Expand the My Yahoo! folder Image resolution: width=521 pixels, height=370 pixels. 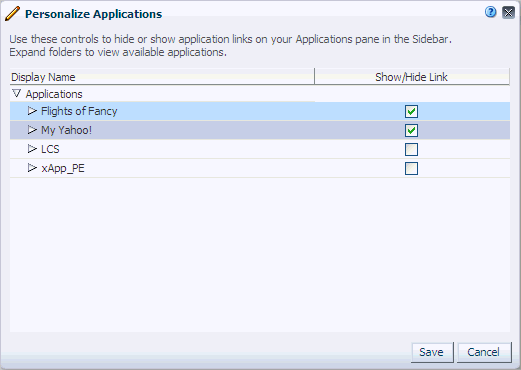pos(32,130)
